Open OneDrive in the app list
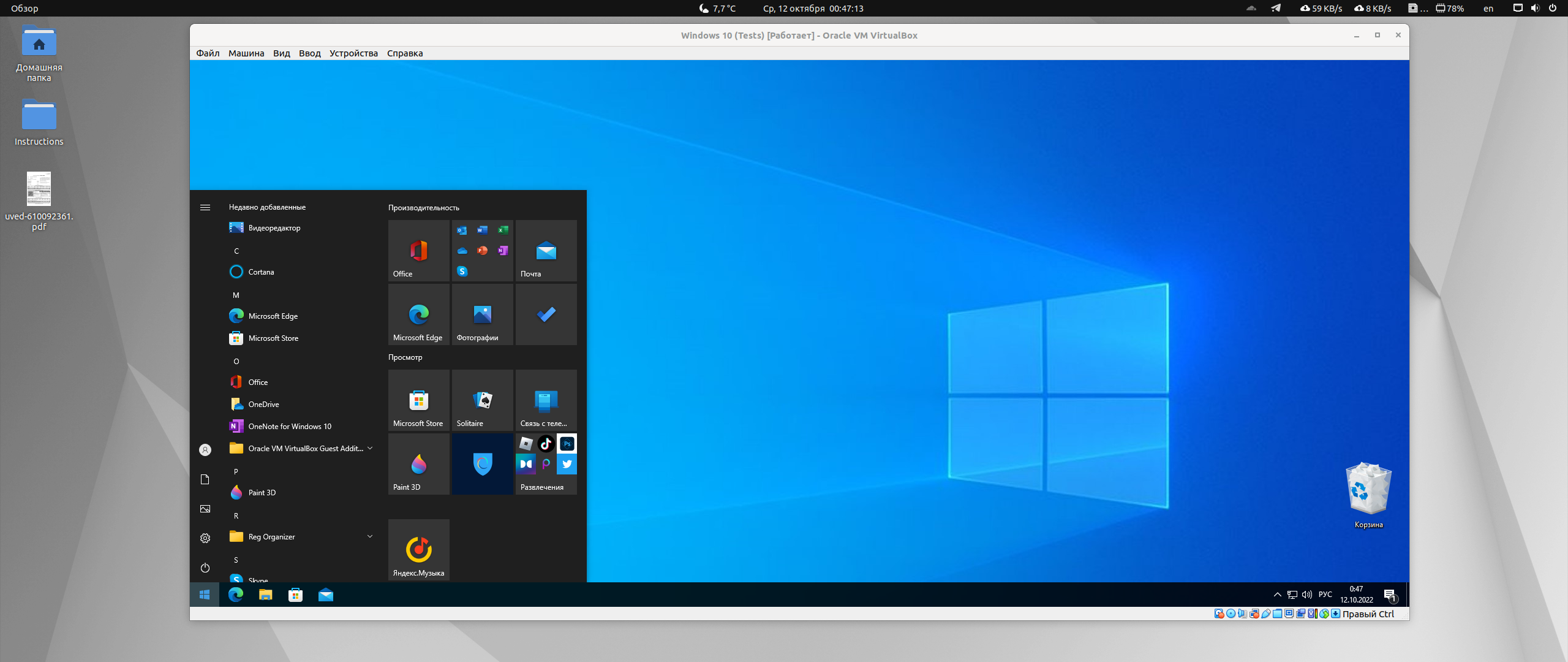 pyautogui.click(x=301, y=405)
